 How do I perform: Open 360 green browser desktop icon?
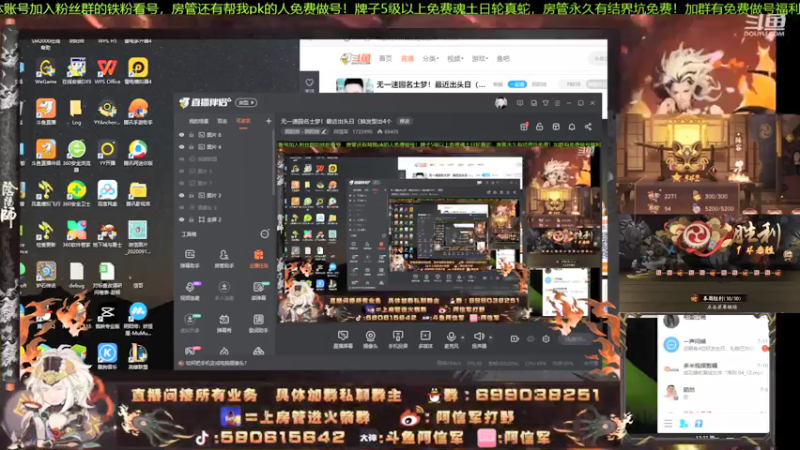tap(77, 153)
